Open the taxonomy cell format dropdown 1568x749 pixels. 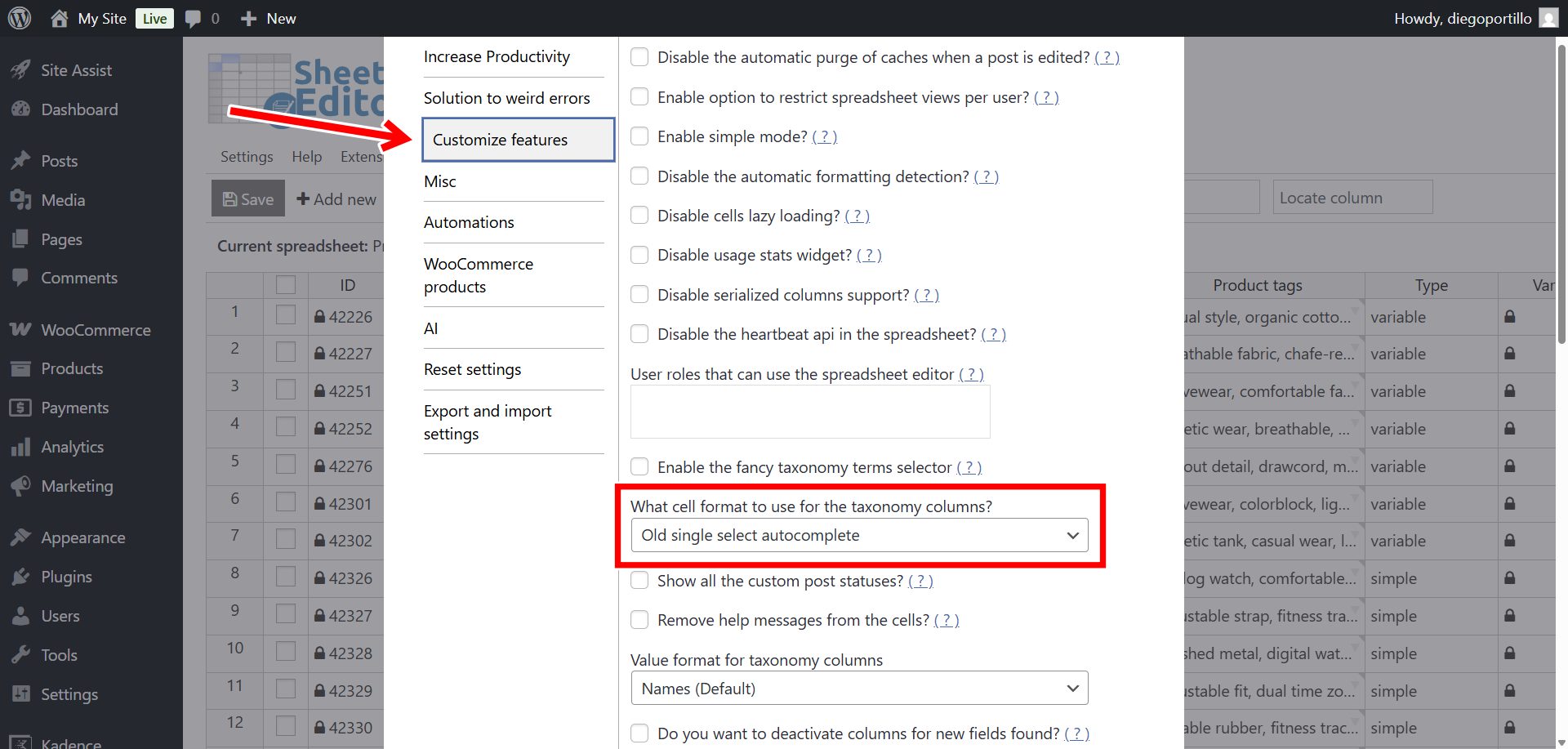[x=859, y=535]
